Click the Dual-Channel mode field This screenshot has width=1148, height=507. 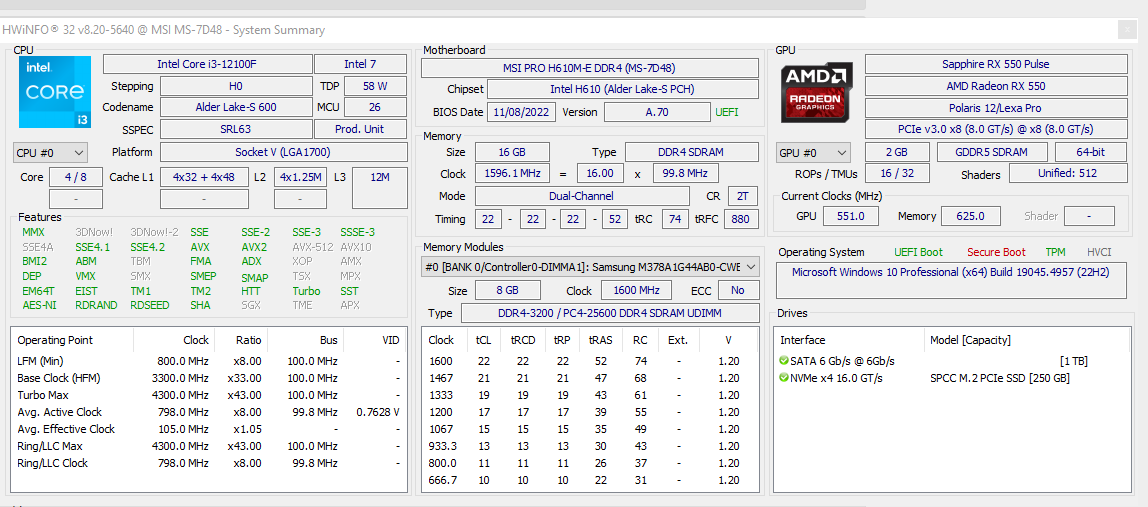(582, 196)
